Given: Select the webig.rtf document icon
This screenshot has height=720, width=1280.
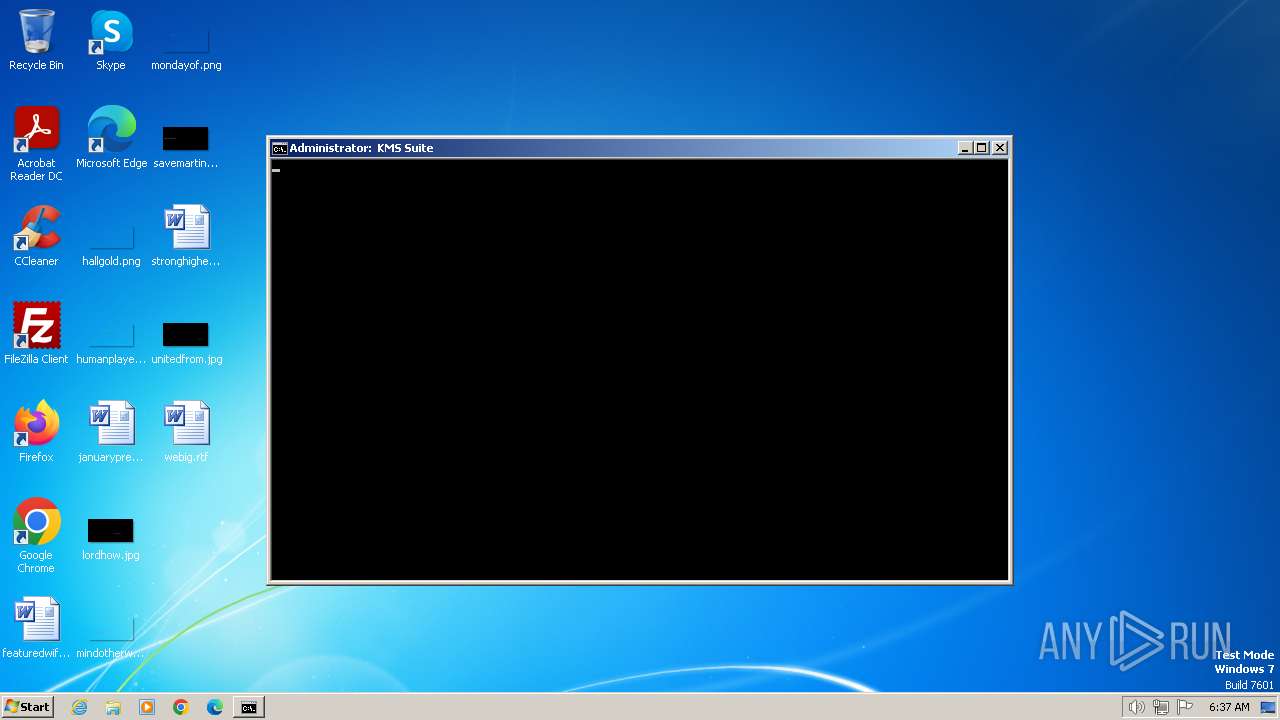Looking at the screenshot, I should [x=186, y=432].
